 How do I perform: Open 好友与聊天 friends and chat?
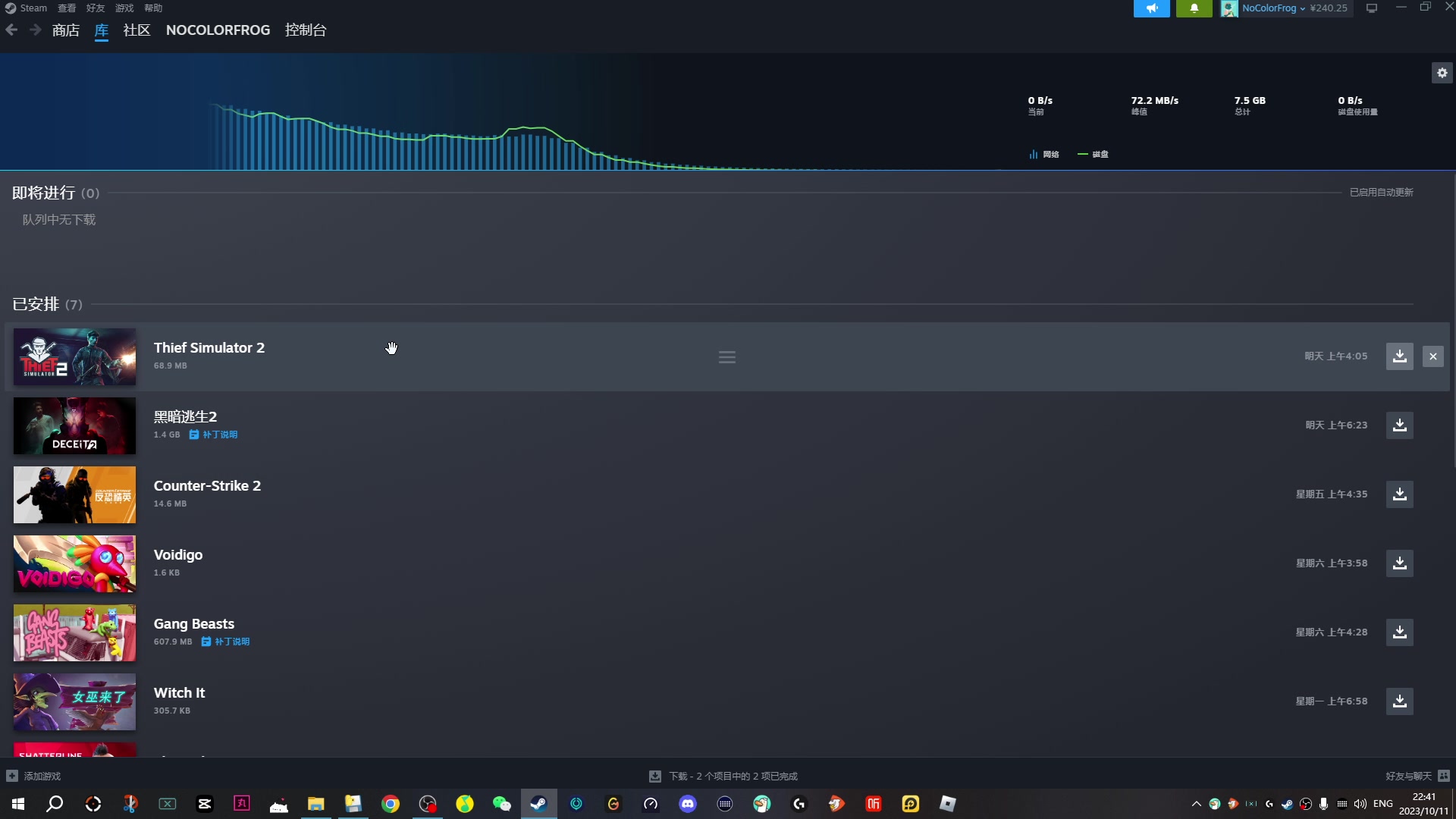coord(1417,776)
